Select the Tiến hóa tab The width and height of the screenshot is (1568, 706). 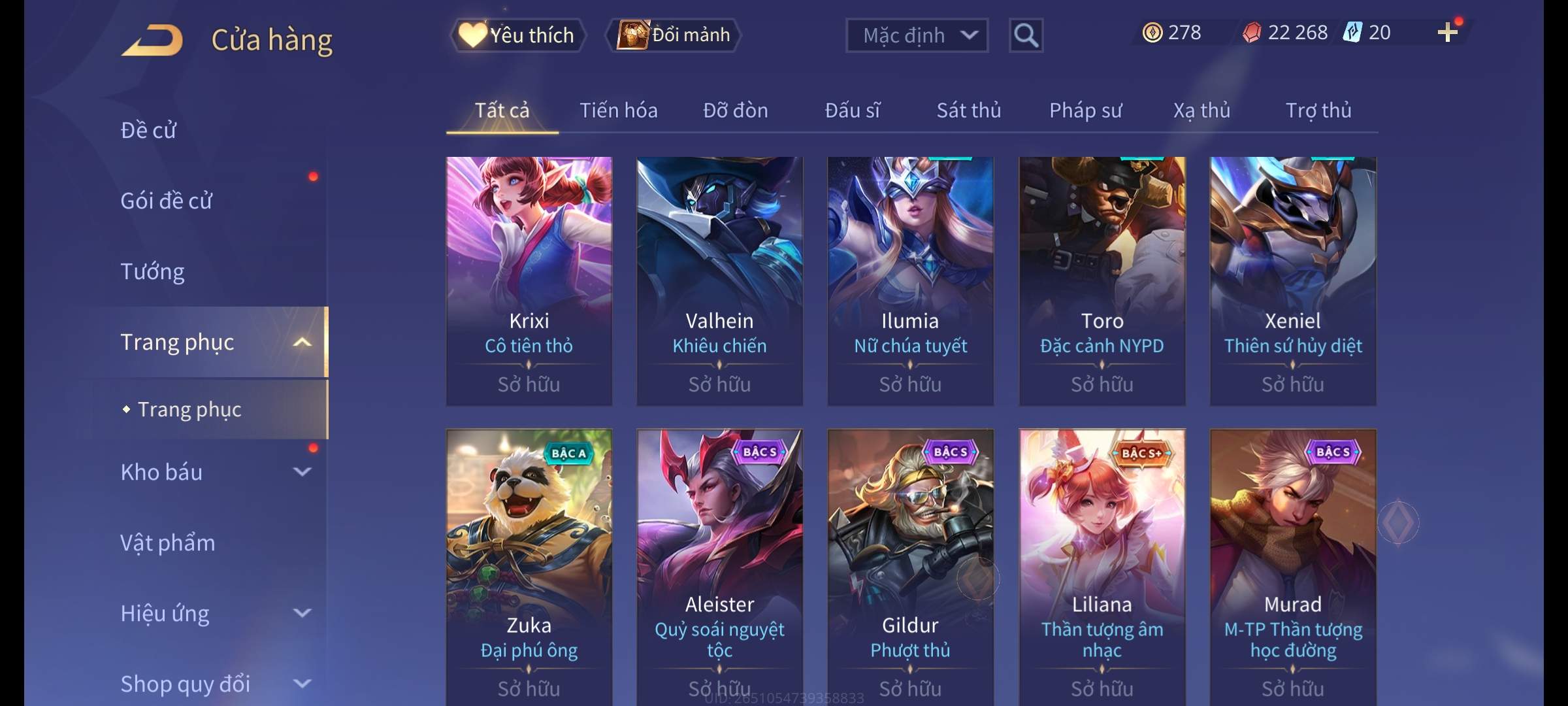pos(618,110)
